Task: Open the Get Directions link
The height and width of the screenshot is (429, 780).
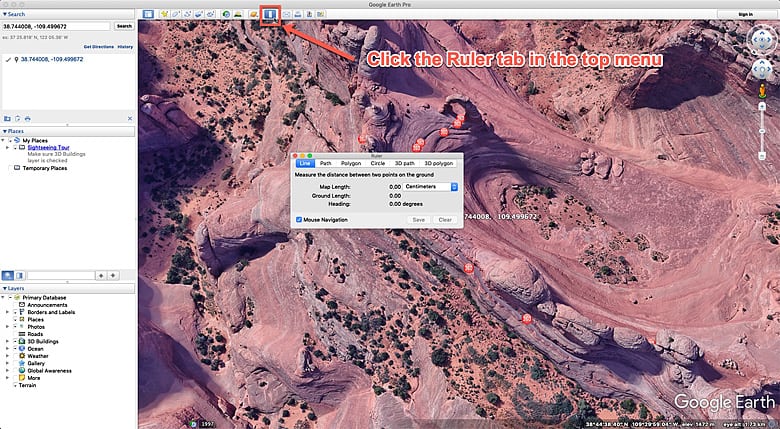Action: pyautogui.click(x=98, y=47)
